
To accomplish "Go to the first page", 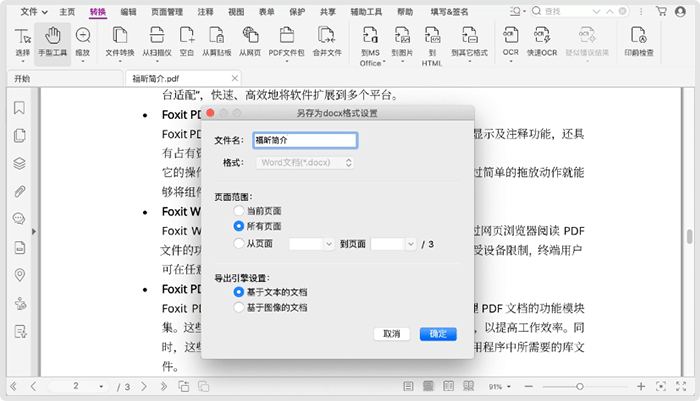I will pos(13,386).
